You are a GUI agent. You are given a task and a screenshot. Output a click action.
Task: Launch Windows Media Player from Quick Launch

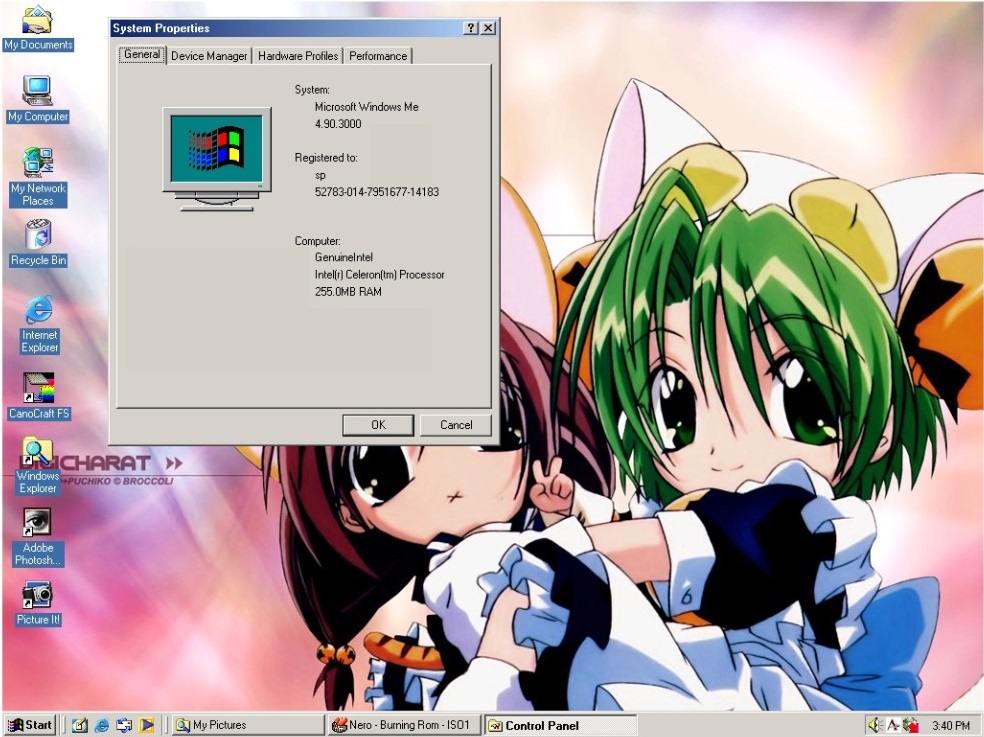pyautogui.click(x=146, y=725)
